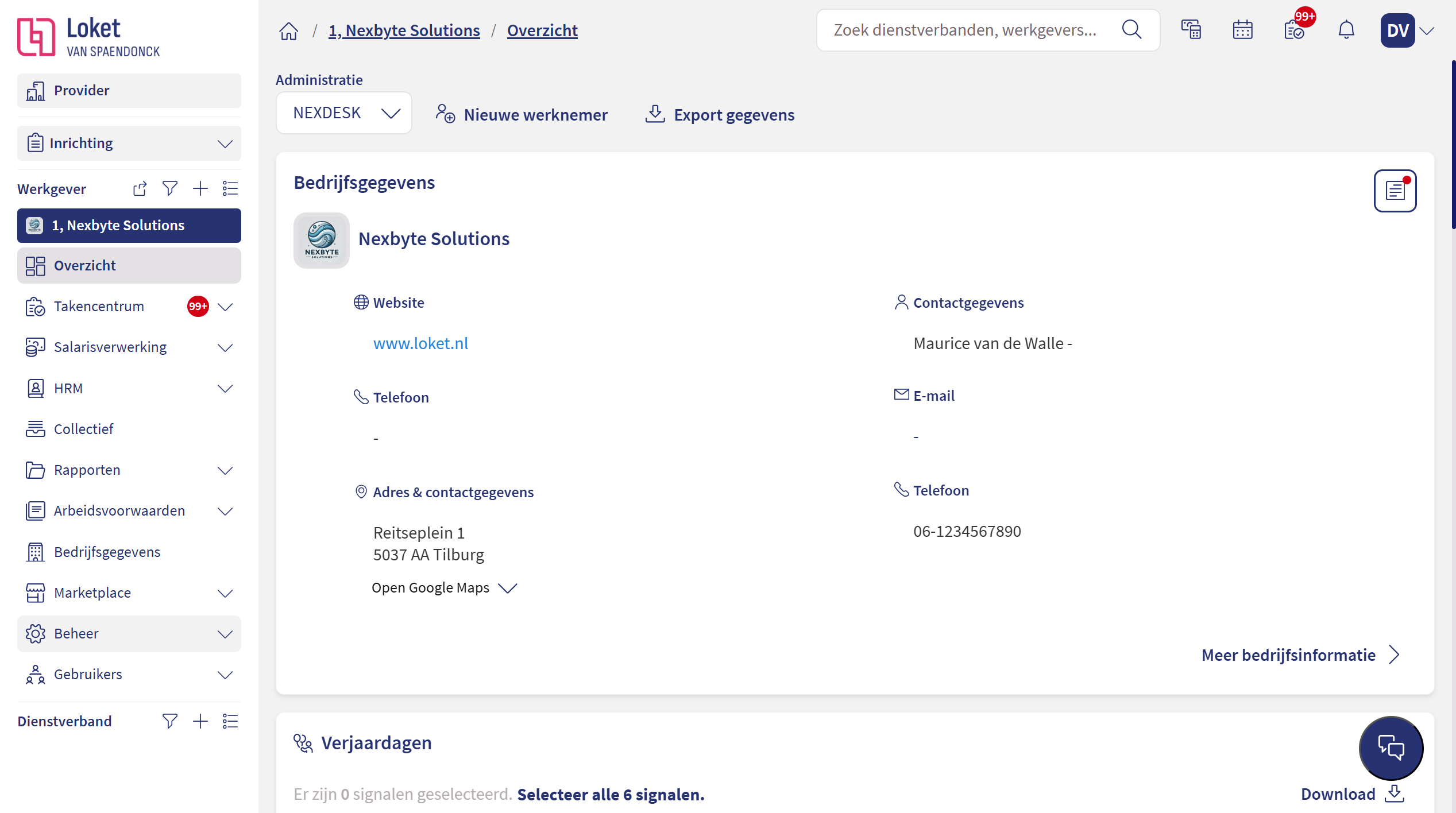The image size is (1456, 813).
Task: Select Collectief in the sidebar
Action: point(84,429)
